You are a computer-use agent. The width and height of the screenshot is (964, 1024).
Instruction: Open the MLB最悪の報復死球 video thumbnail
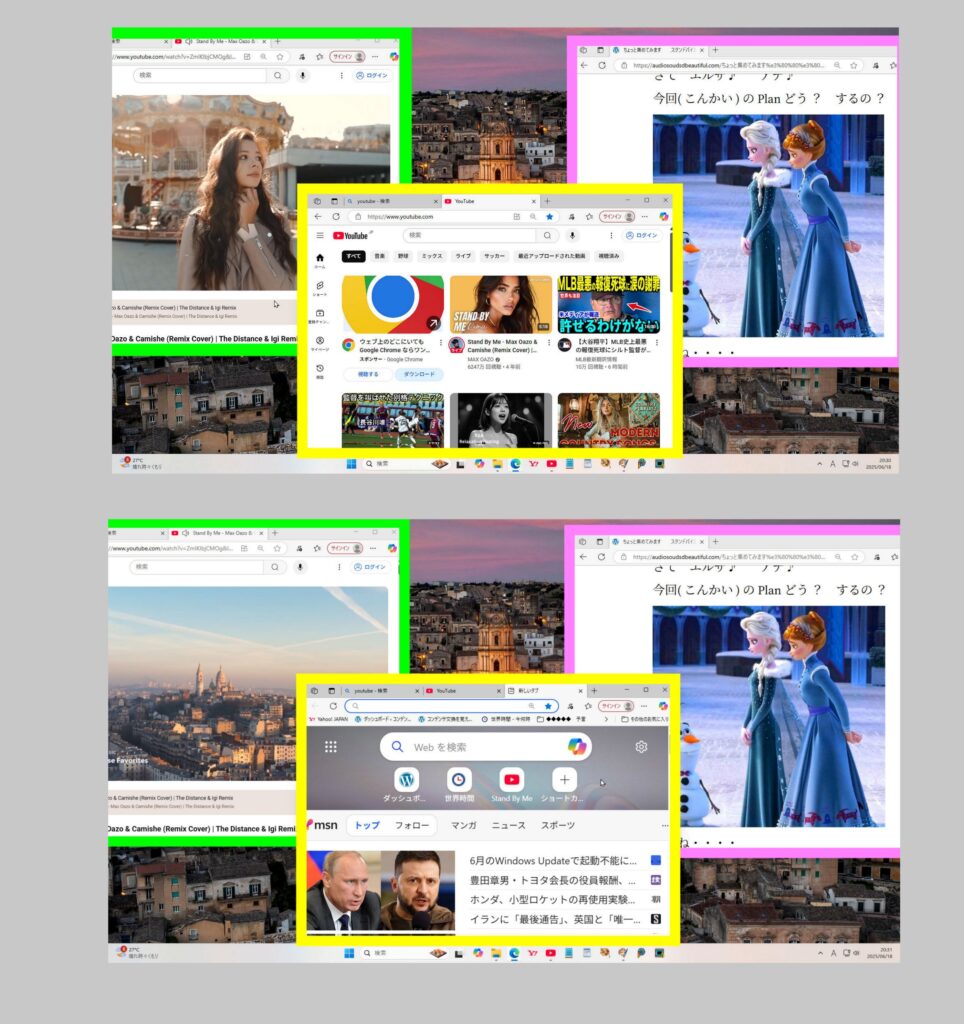[609, 304]
